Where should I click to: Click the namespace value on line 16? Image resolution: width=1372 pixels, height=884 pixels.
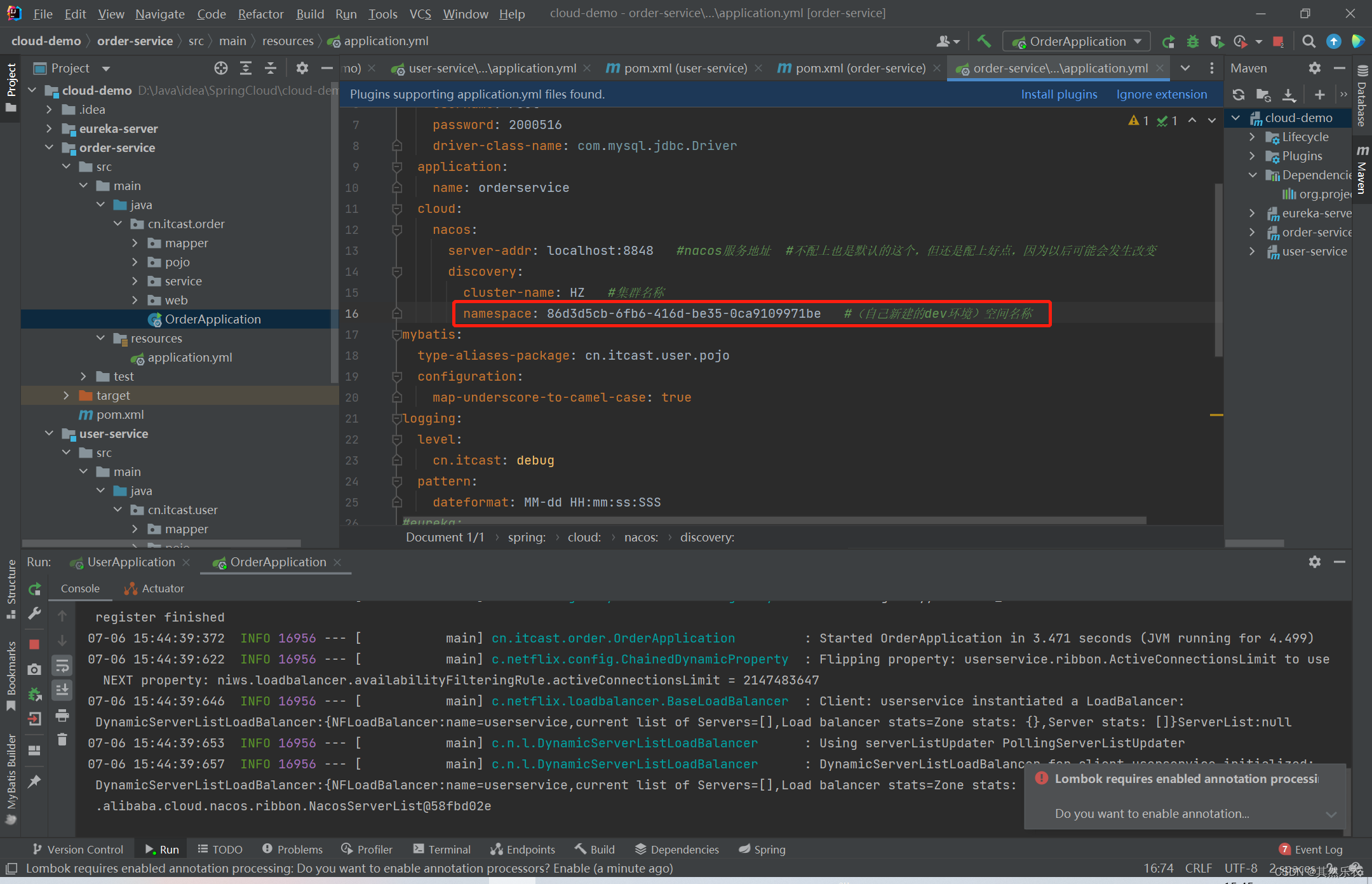[x=683, y=313]
